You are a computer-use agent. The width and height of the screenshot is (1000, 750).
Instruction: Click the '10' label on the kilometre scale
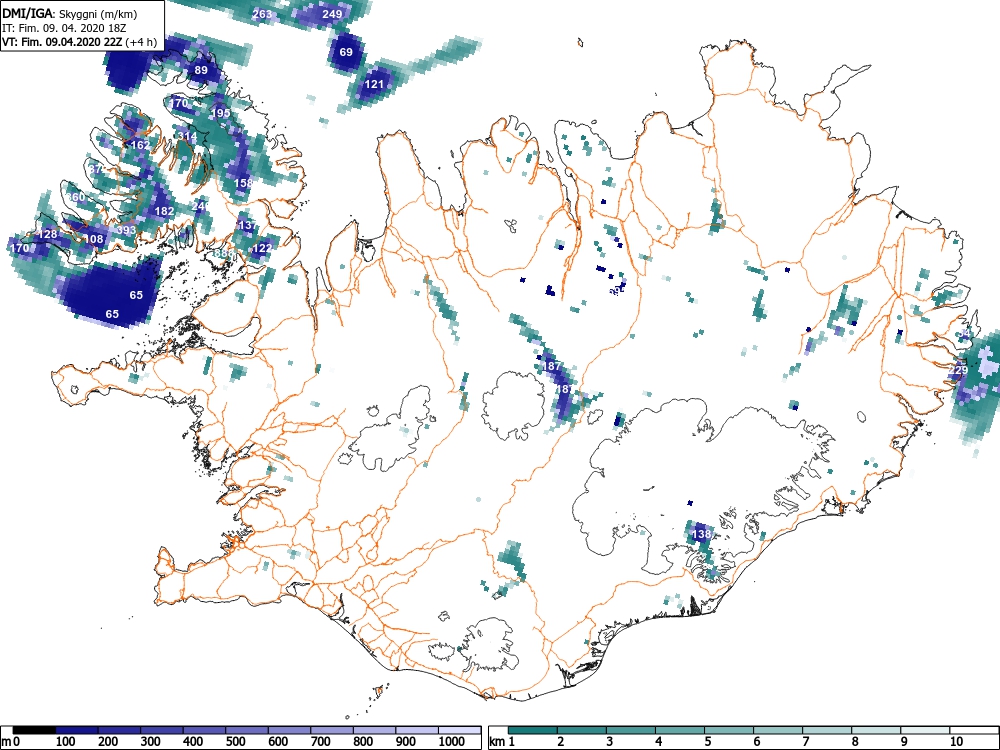(955, 742)
